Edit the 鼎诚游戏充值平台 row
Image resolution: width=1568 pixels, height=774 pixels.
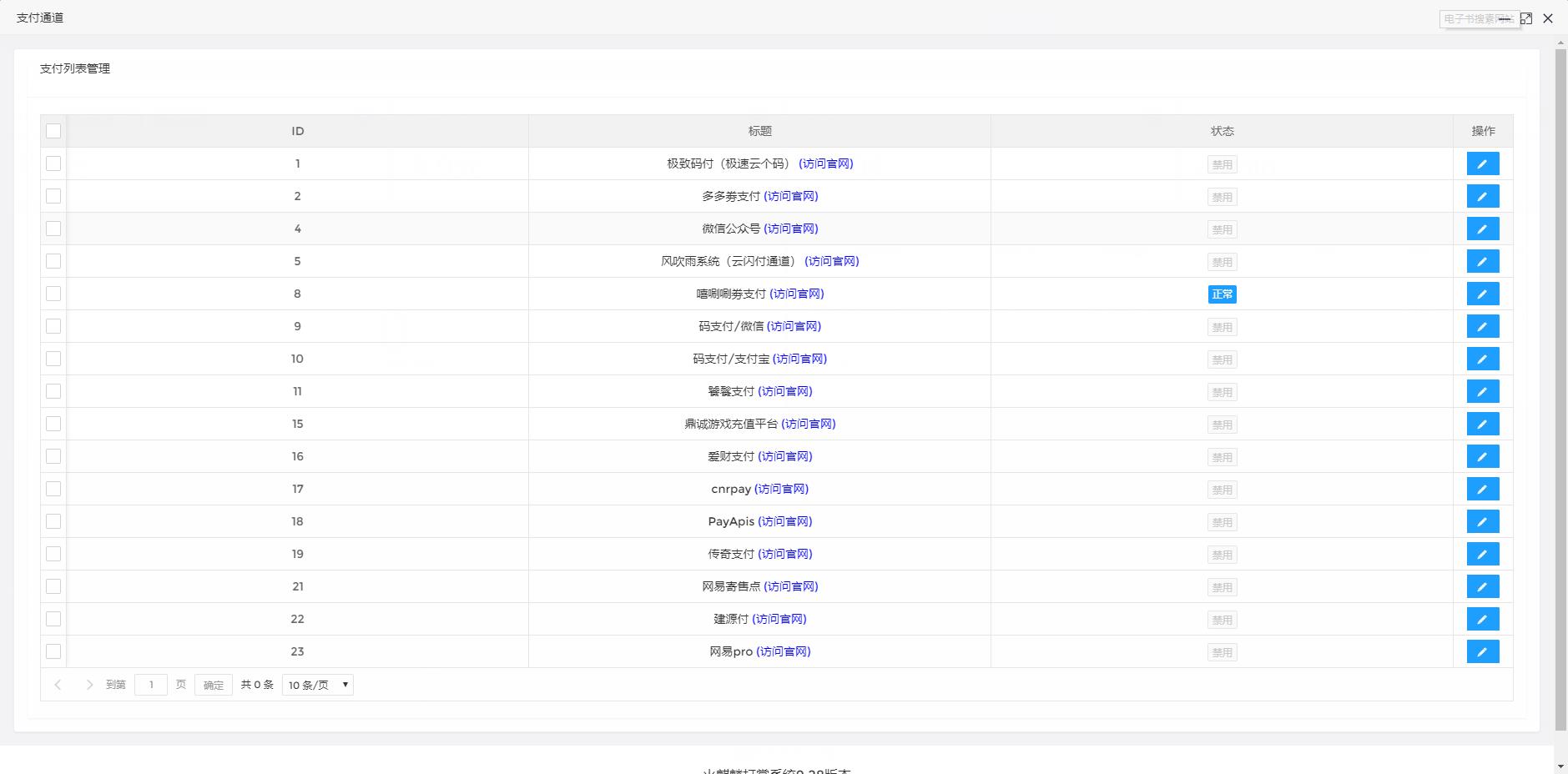pyautogui.click(x=1482, y=424)
